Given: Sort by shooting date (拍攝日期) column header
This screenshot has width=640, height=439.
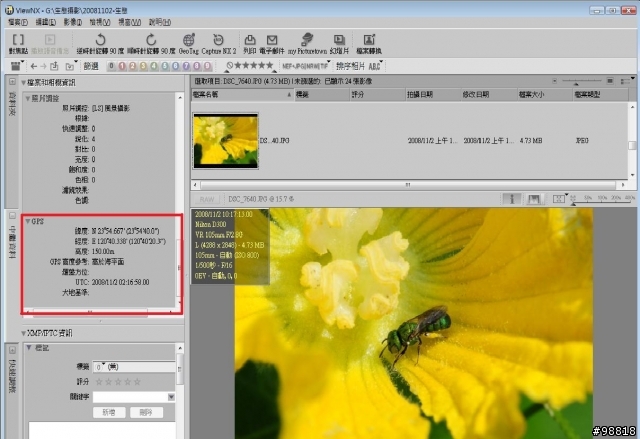Looking at the screenshot, I should (433, 95).
